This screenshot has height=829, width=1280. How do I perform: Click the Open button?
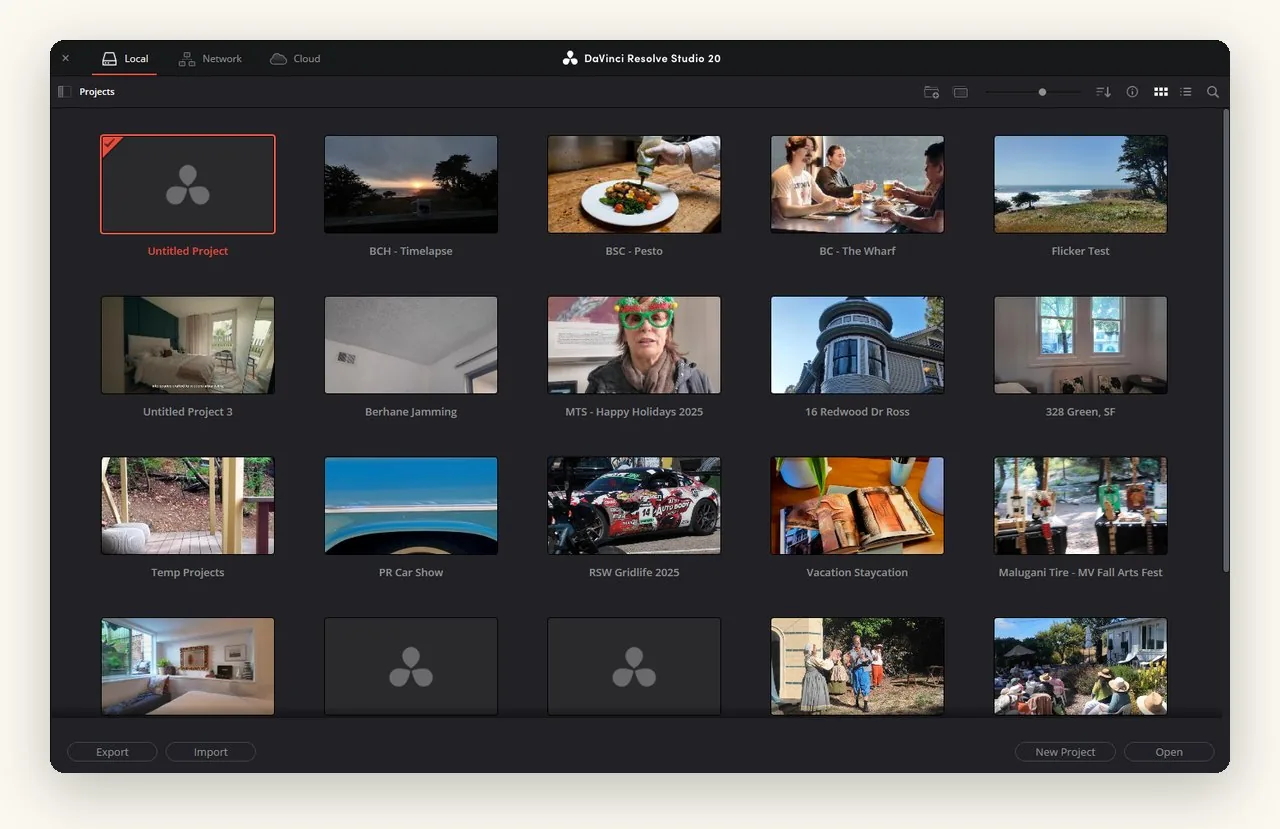(1169, 752)
